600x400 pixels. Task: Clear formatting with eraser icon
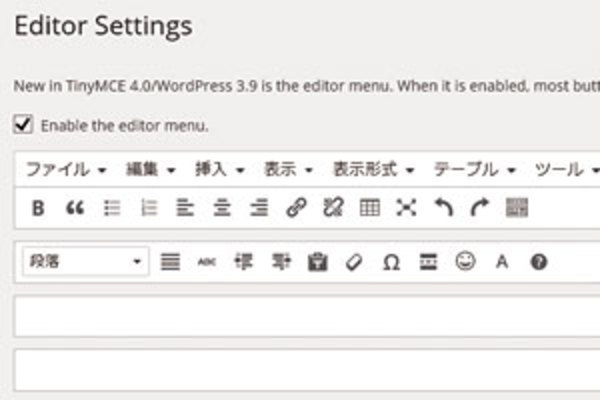point(354,263)
